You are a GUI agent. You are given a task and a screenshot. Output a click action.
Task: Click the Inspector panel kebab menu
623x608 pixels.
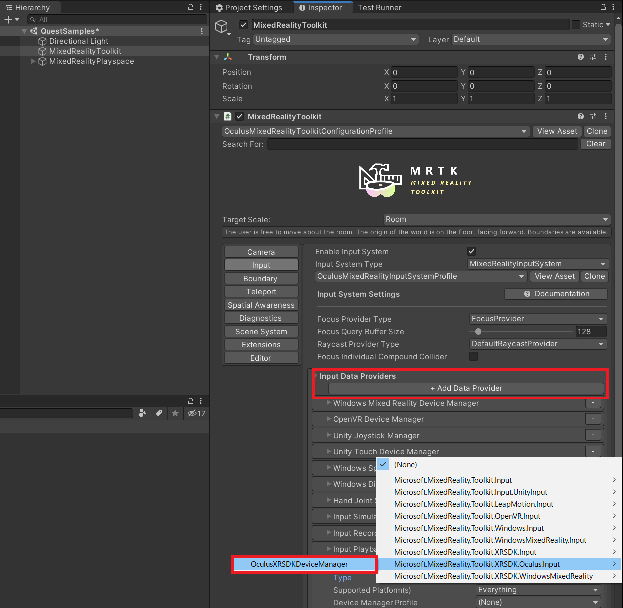coord(615,7)
